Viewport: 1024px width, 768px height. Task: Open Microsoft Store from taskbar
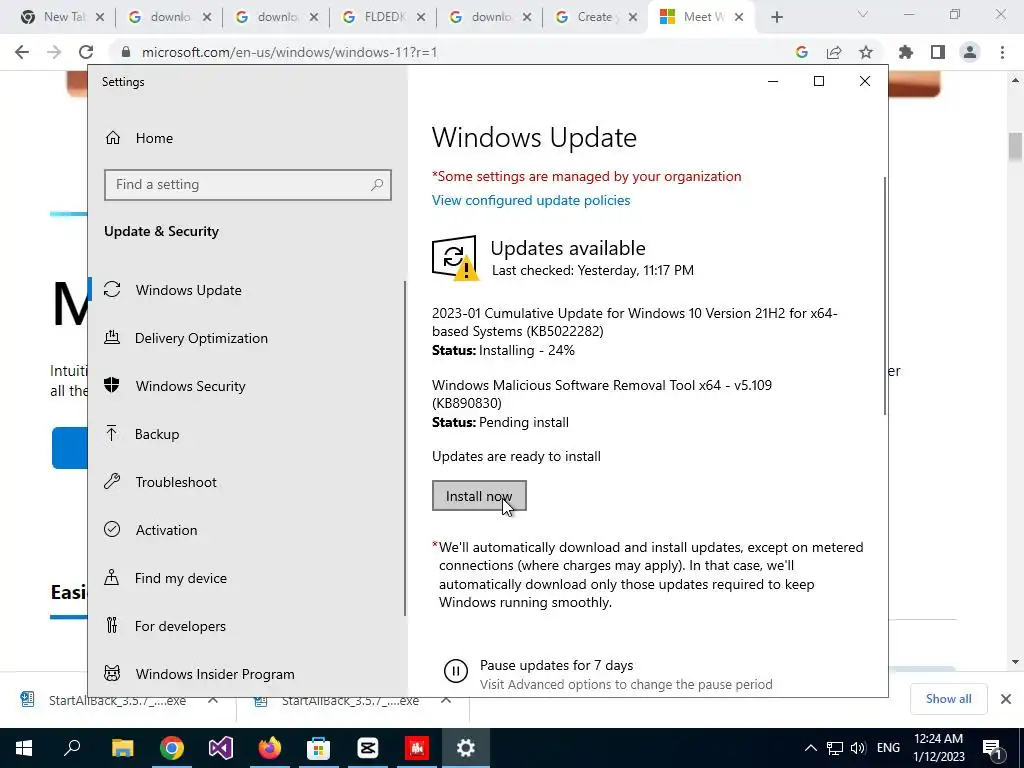coord(319,748)
